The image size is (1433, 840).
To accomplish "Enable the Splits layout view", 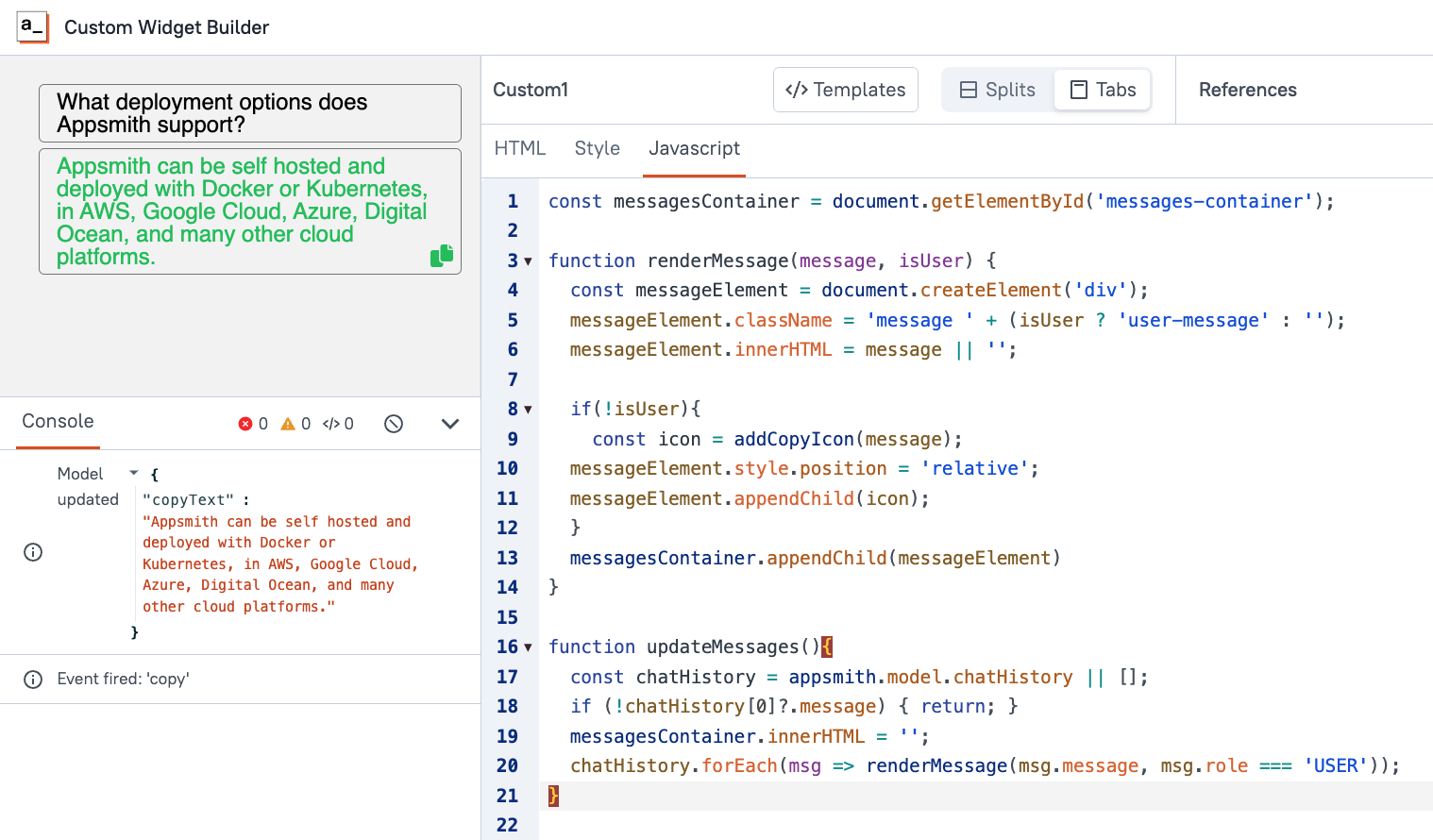I will (x=997, y=90).
